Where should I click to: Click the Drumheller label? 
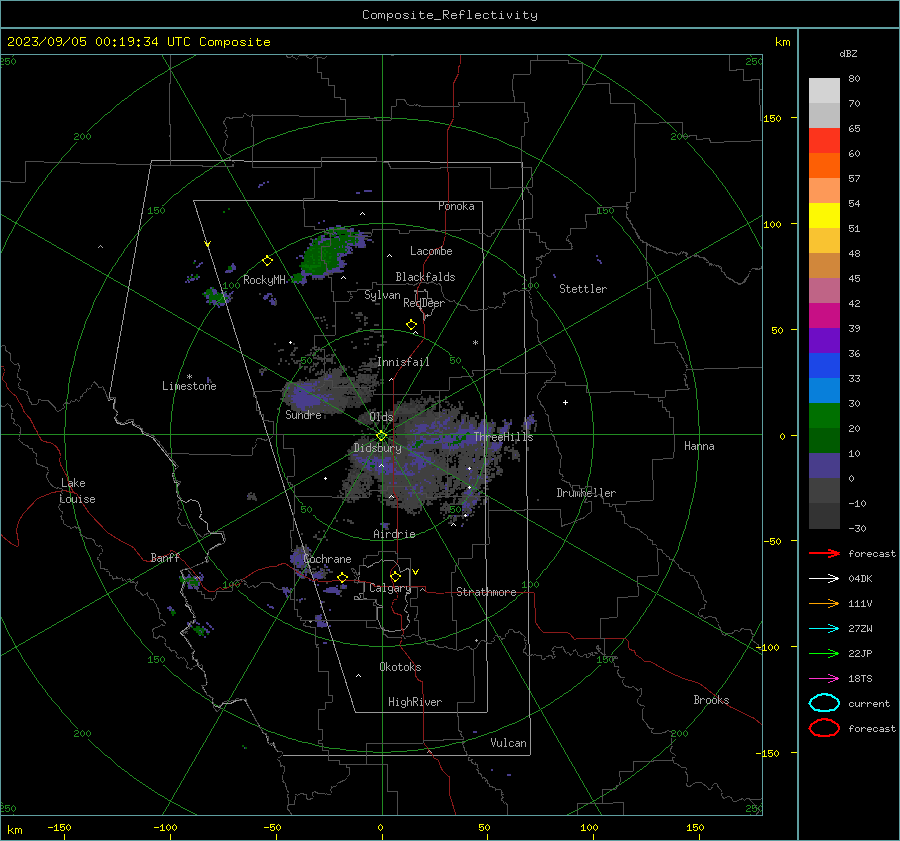click(585, 493)
